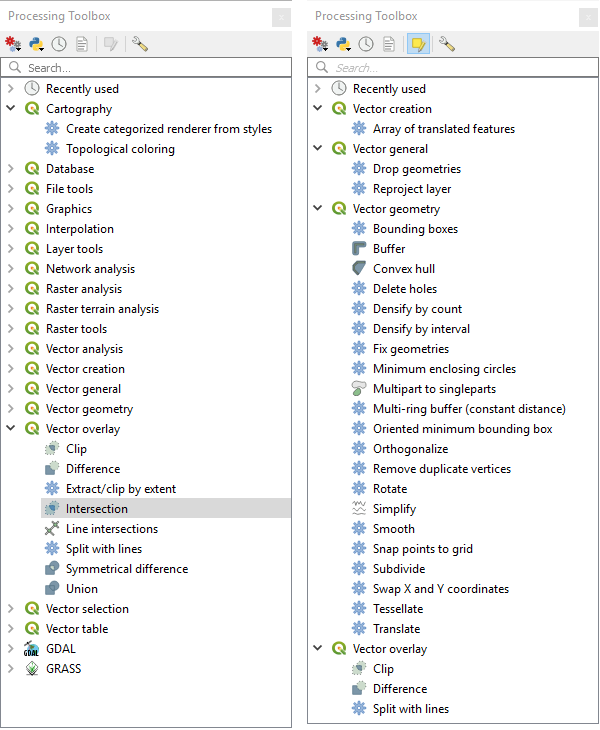This screenshot has width=600, height=730.
Task: Toggle highlighted Edit Features In-Place button, right toolbox
Action: 417,44
